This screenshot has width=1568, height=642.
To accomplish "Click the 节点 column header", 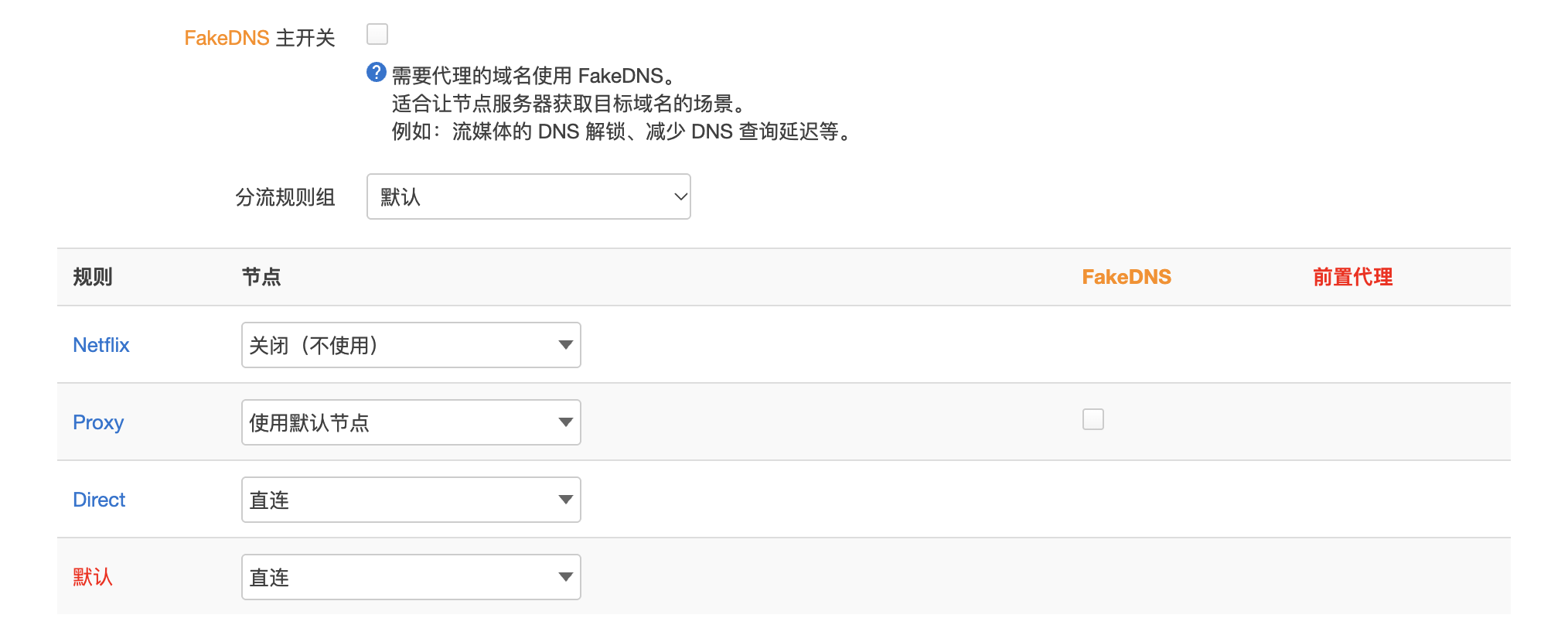I will coord(261,277).
